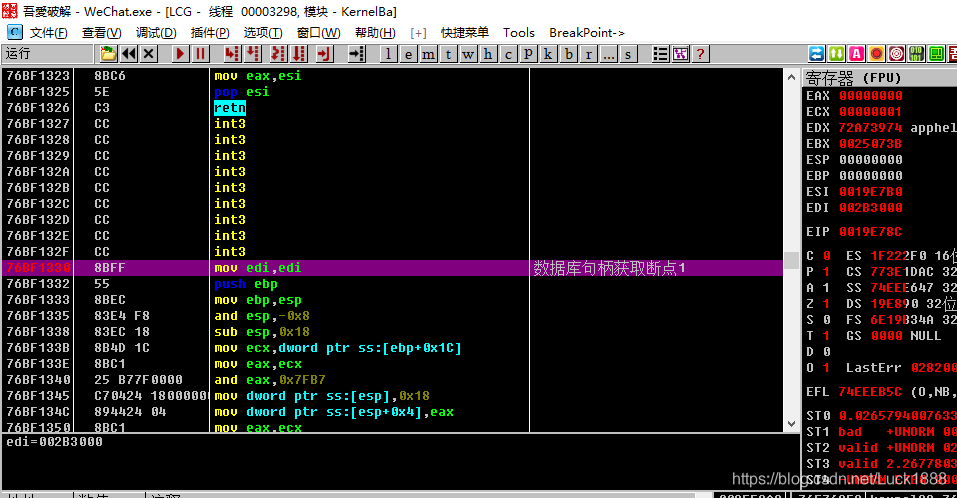Open Patches window with 'P' button
957x498 pixels.
tap(528, 54)
